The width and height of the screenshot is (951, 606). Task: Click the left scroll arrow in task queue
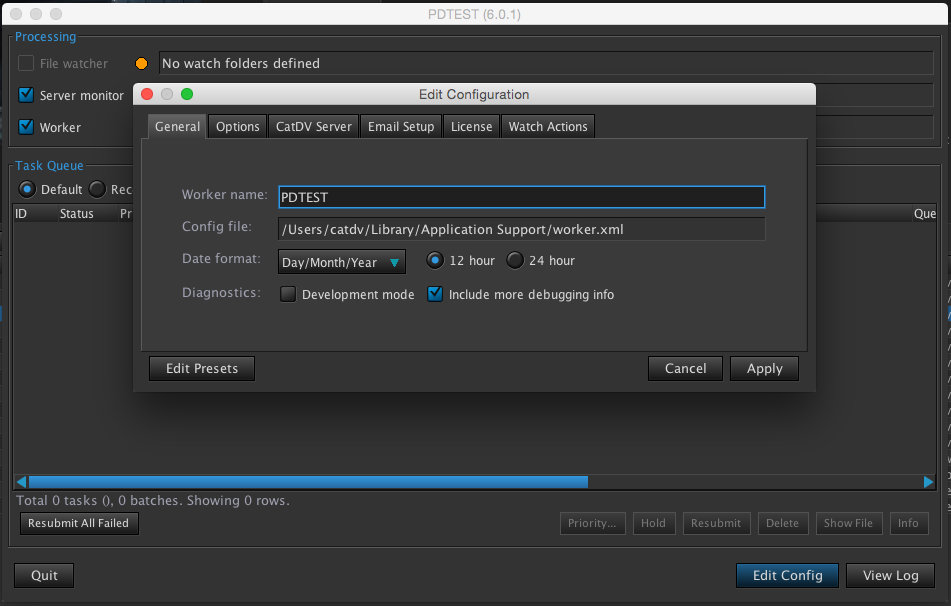point(21,482)
